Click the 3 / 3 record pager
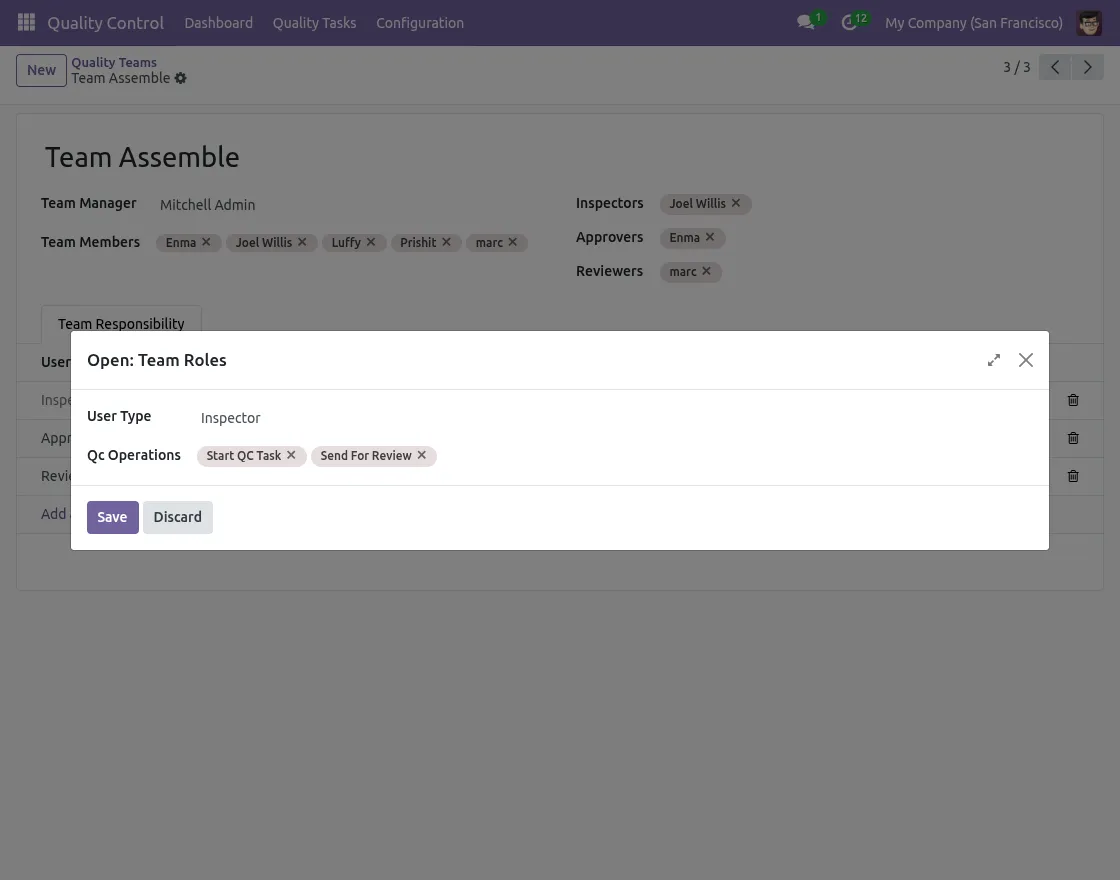This screenshot has width=1120, height=880. [x=1016, y=67]
